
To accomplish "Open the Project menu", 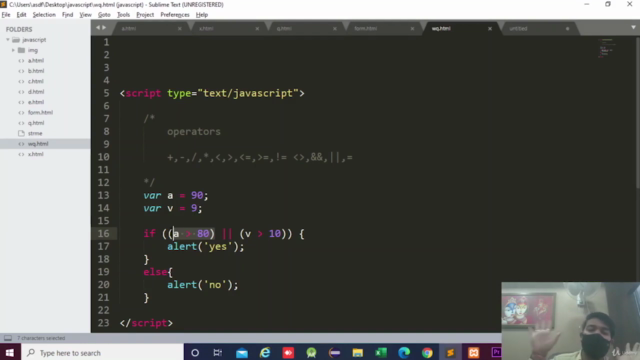I will coord(145,15).
